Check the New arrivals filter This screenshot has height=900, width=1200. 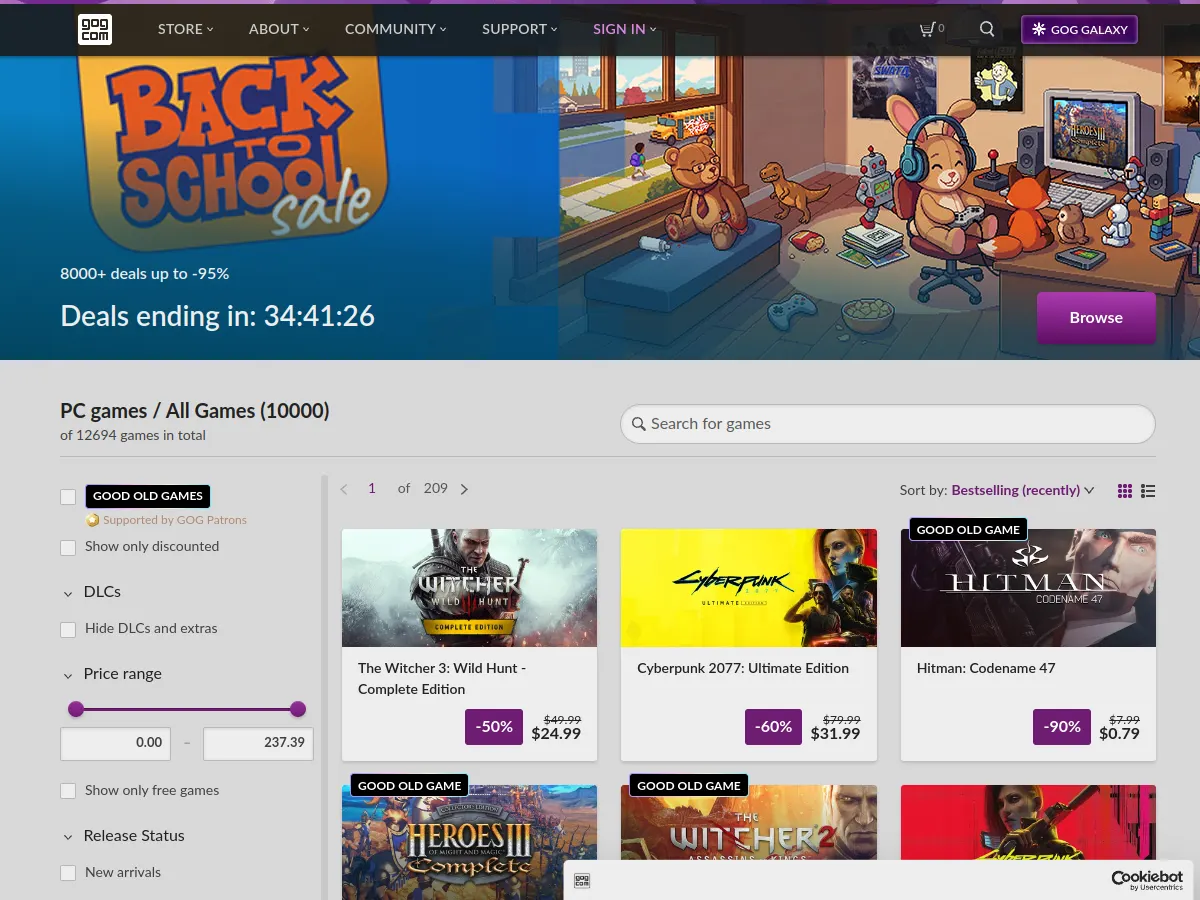pos(68,874)
